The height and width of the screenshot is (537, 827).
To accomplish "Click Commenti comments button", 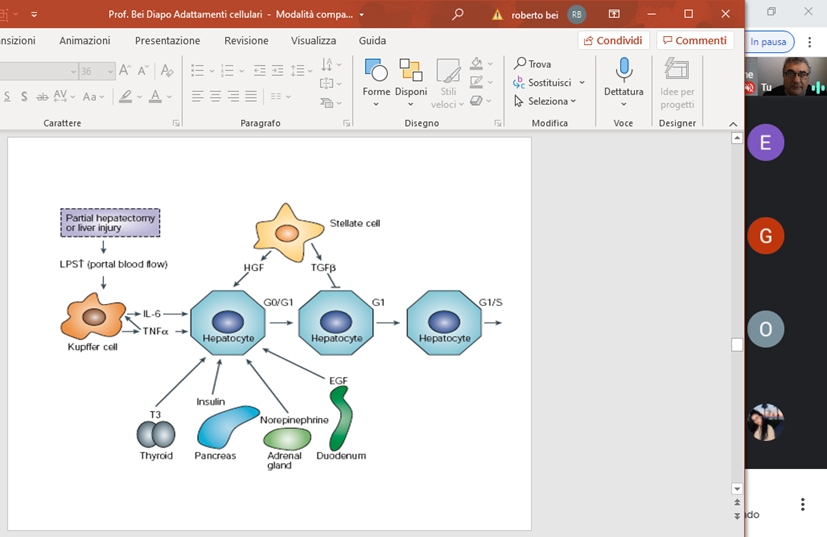I will [695, 41].
